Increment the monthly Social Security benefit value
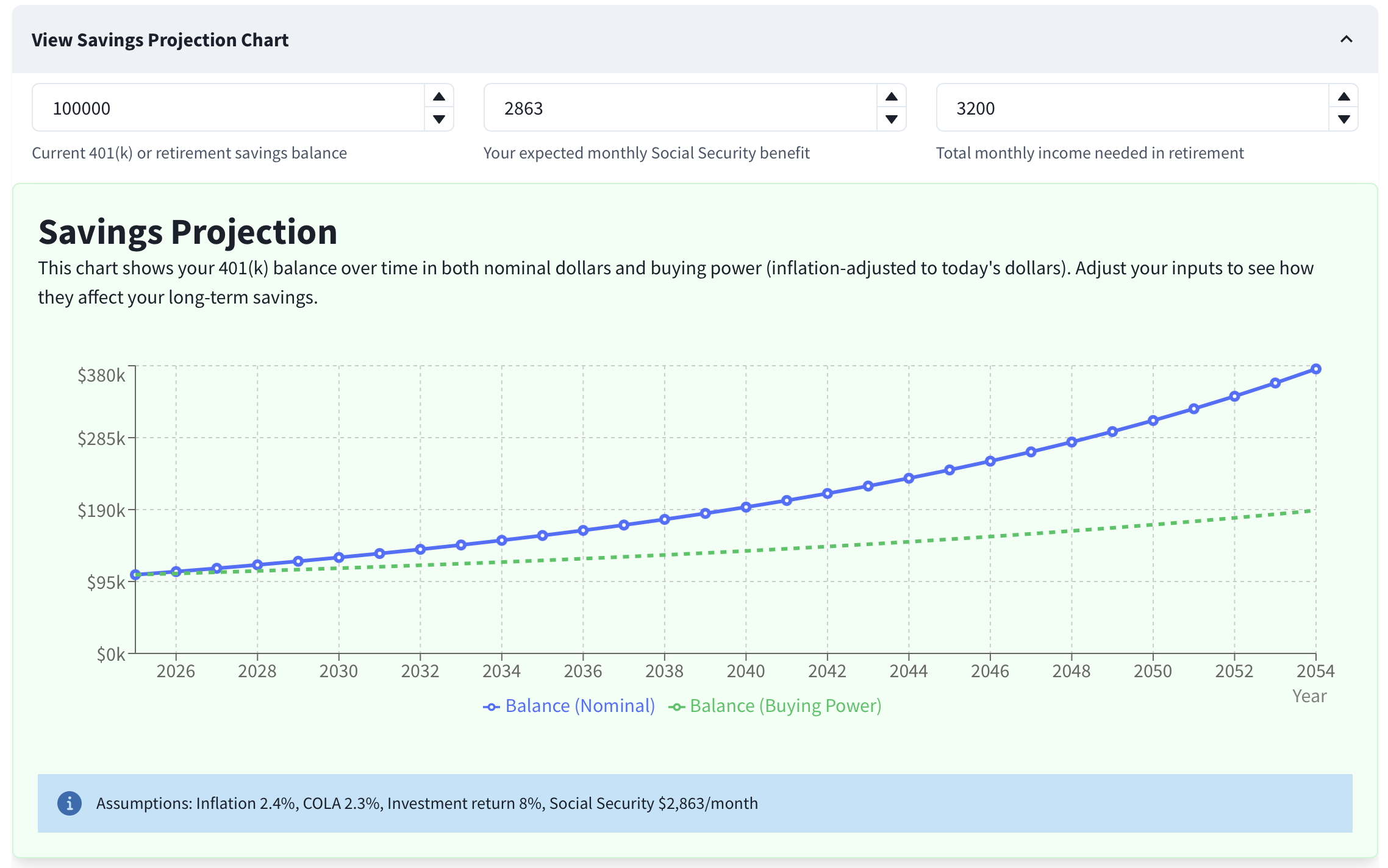Screen dimensions: 1388x868 coord(891,96)
